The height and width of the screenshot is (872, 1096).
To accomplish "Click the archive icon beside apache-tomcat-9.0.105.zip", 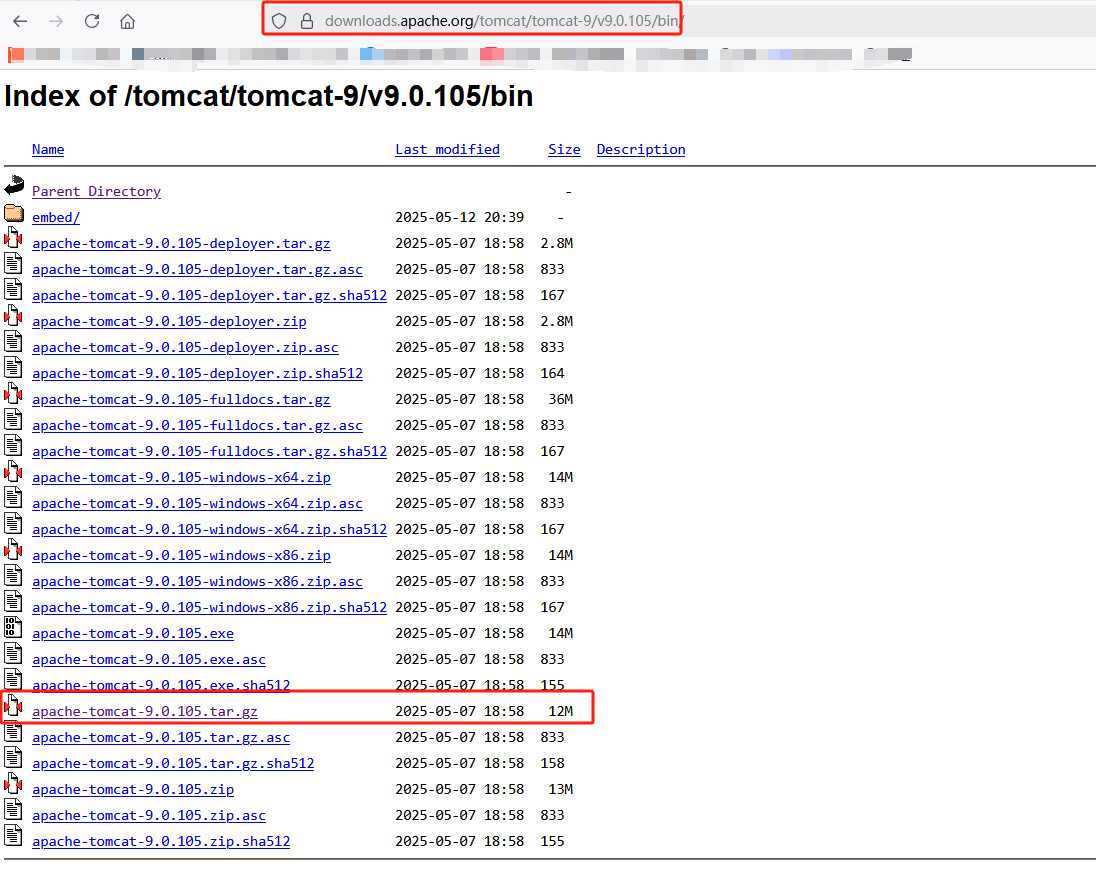I will tap(13, 784).
